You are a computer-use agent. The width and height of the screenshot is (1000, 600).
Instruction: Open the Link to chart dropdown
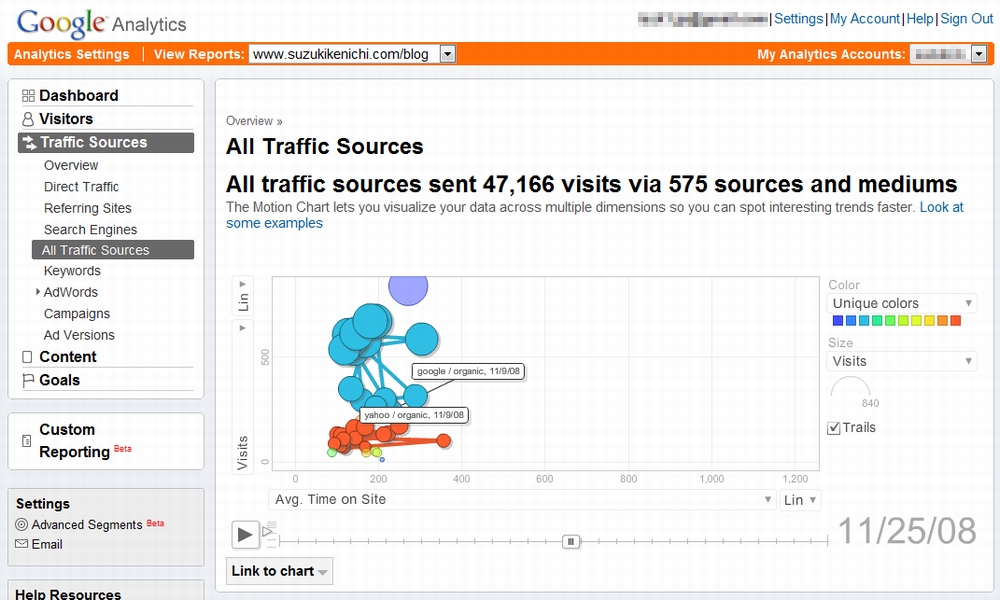coord(279,571)
